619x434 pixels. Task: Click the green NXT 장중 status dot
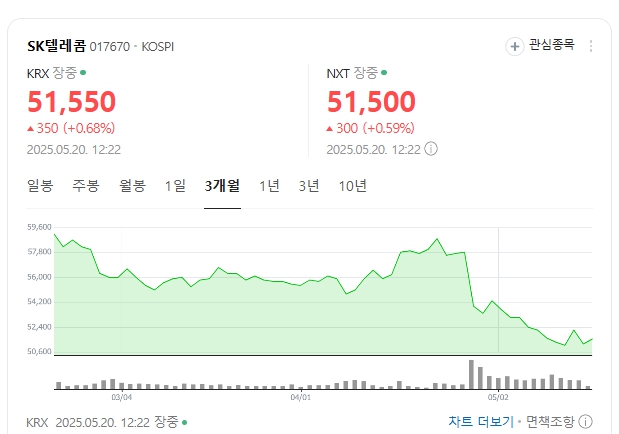click(x=384, y=73)
